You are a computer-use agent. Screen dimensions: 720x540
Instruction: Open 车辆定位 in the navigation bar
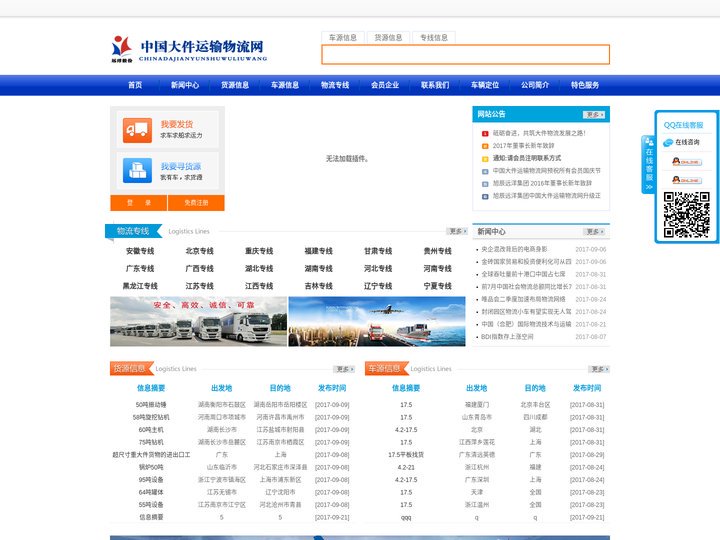click(x=485, y=85)
